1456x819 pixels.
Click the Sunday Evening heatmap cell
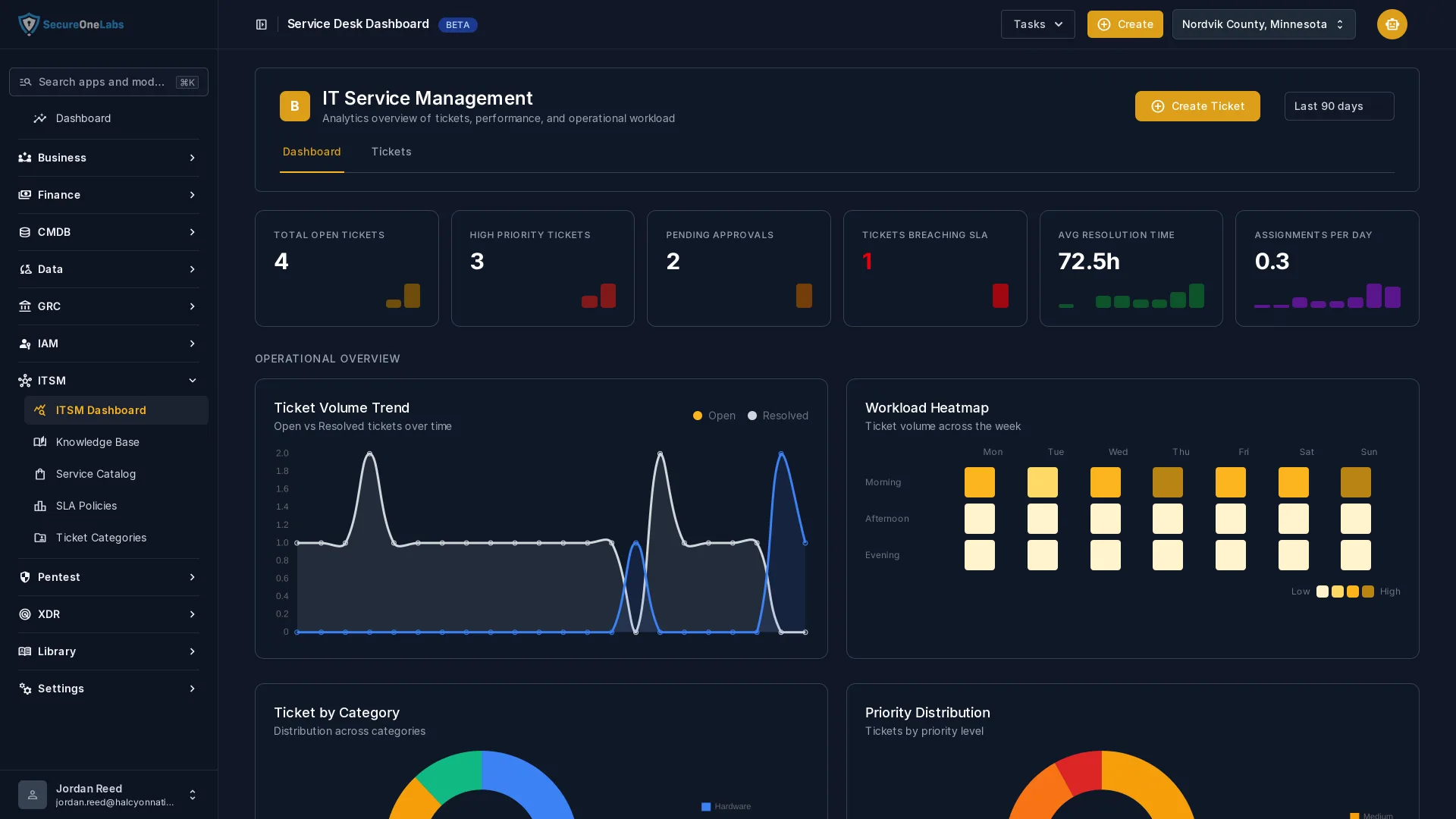click(x=1355, y=555)
